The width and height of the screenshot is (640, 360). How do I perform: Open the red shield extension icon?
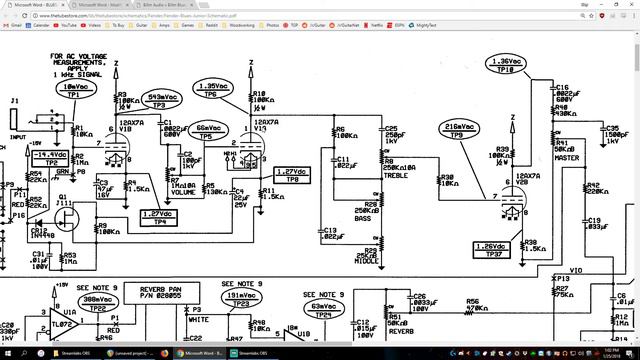602,16
